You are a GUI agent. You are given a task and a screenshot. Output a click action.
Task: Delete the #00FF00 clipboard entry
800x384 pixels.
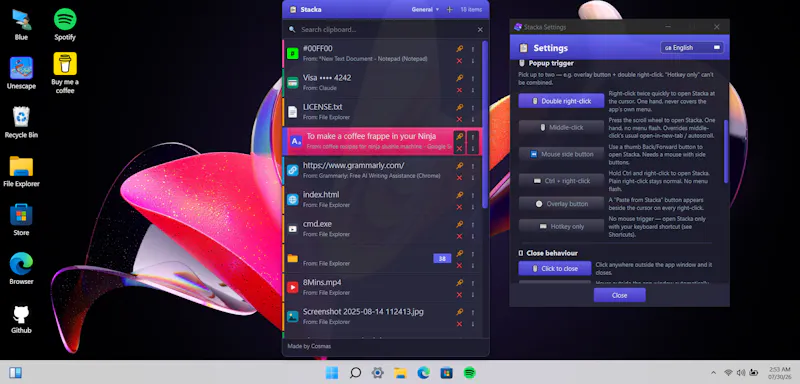click(x=459, y=61)
